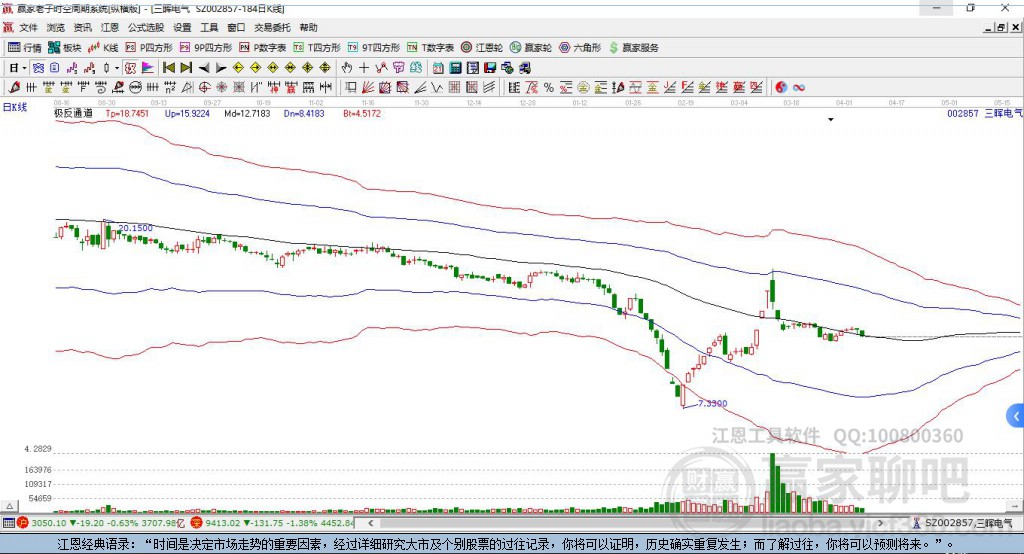Image resolution: width=1024 pixels, height=554 pixels.
Task: Click the 002857 stock code label
Action: pyautogui.click(x=963, y=113)
